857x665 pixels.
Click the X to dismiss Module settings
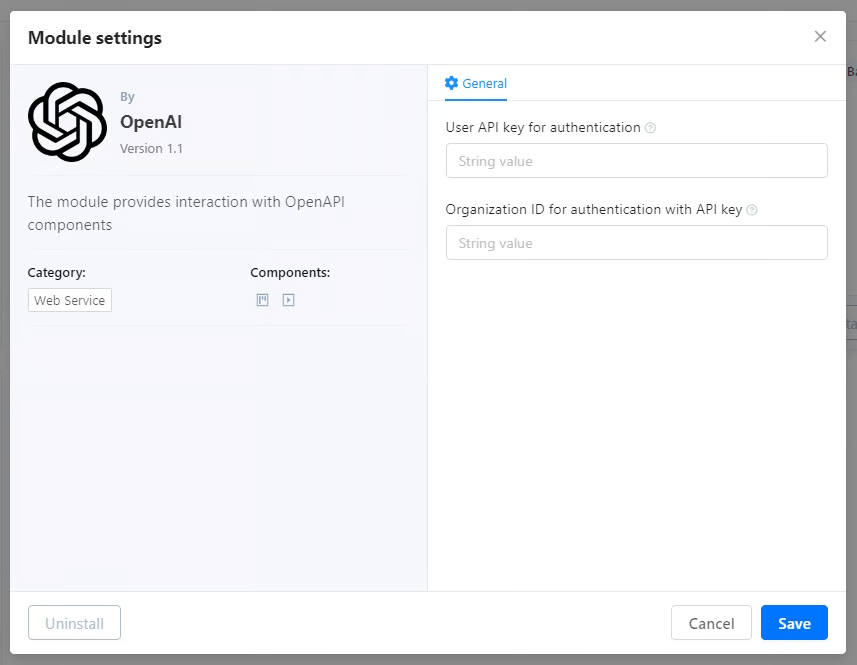820,36
